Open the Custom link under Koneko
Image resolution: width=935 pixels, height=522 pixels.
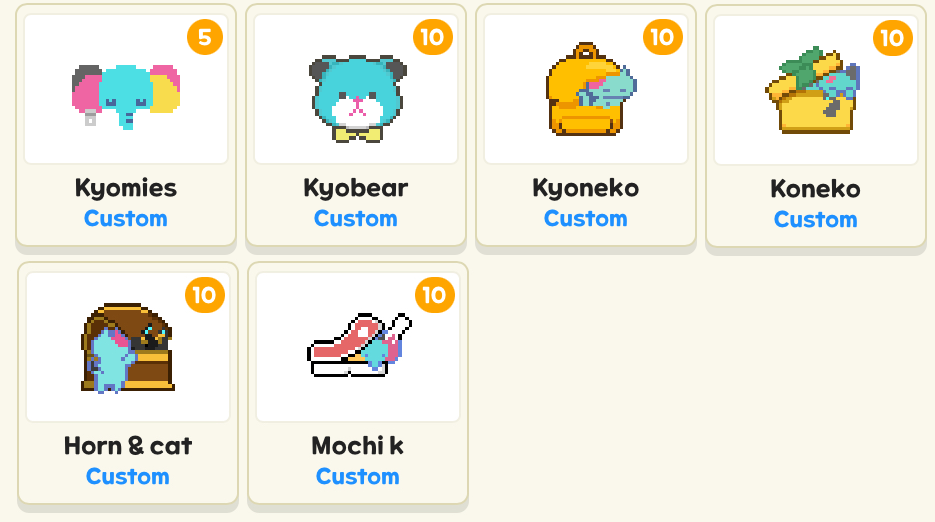tap(816, 220)
